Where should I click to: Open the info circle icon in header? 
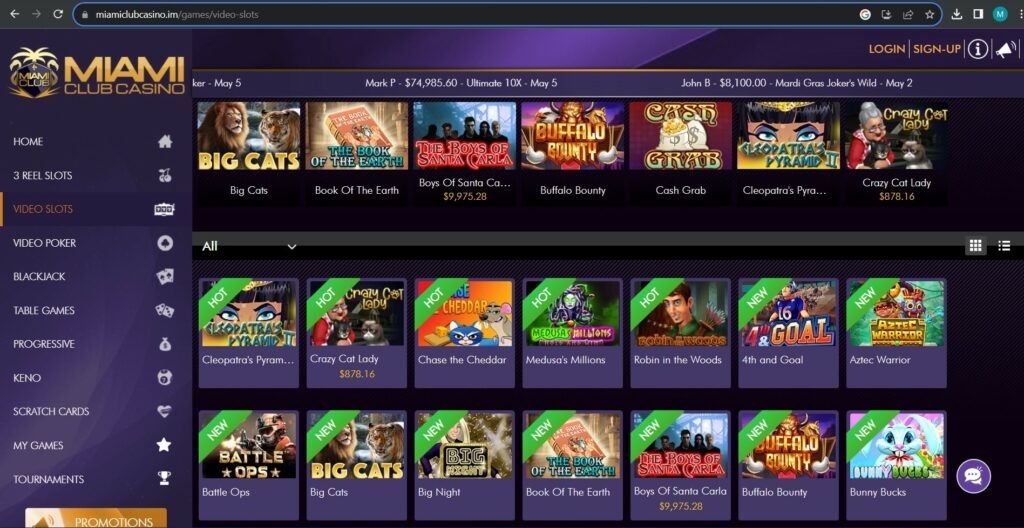click(977, 49)
